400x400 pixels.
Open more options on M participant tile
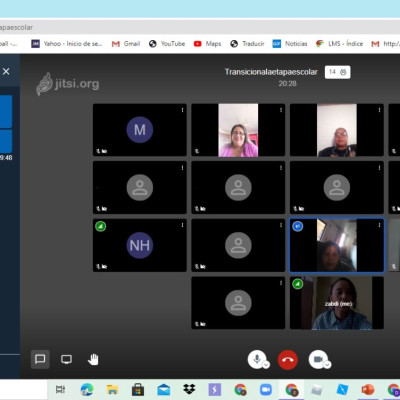tap(182, 110)
